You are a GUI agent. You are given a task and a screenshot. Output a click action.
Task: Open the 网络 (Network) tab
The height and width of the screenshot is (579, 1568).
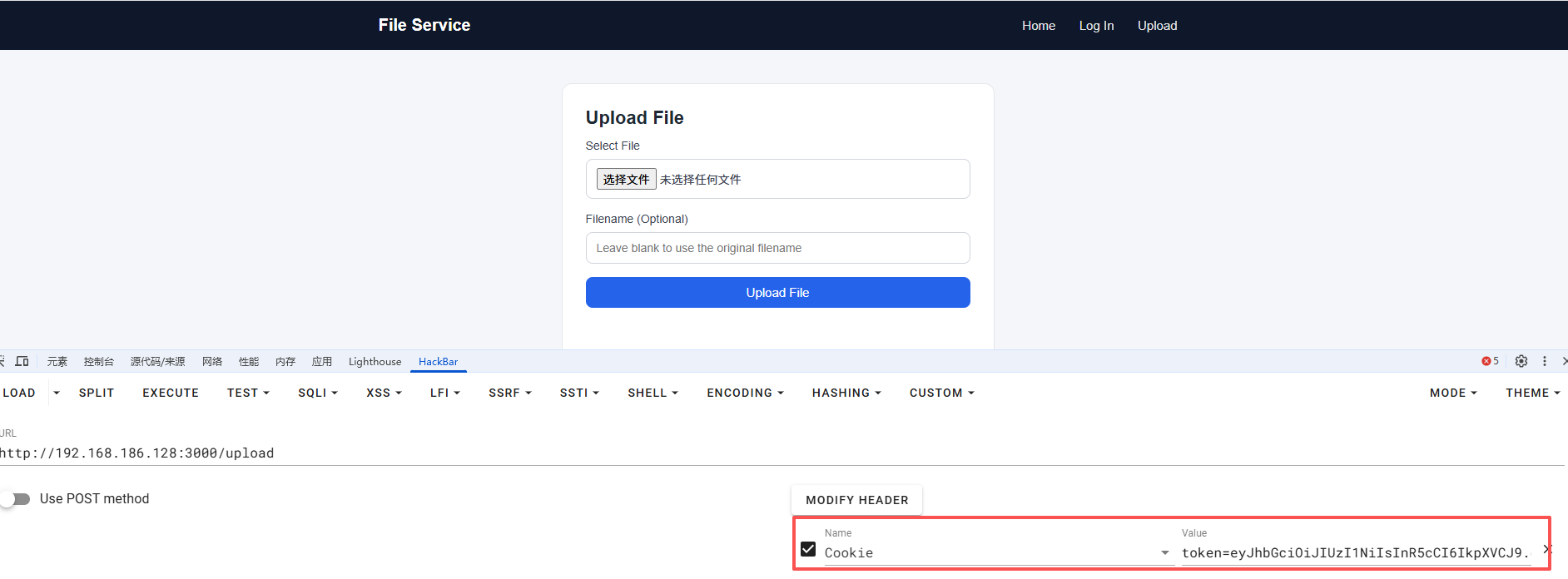coord(212,361)
